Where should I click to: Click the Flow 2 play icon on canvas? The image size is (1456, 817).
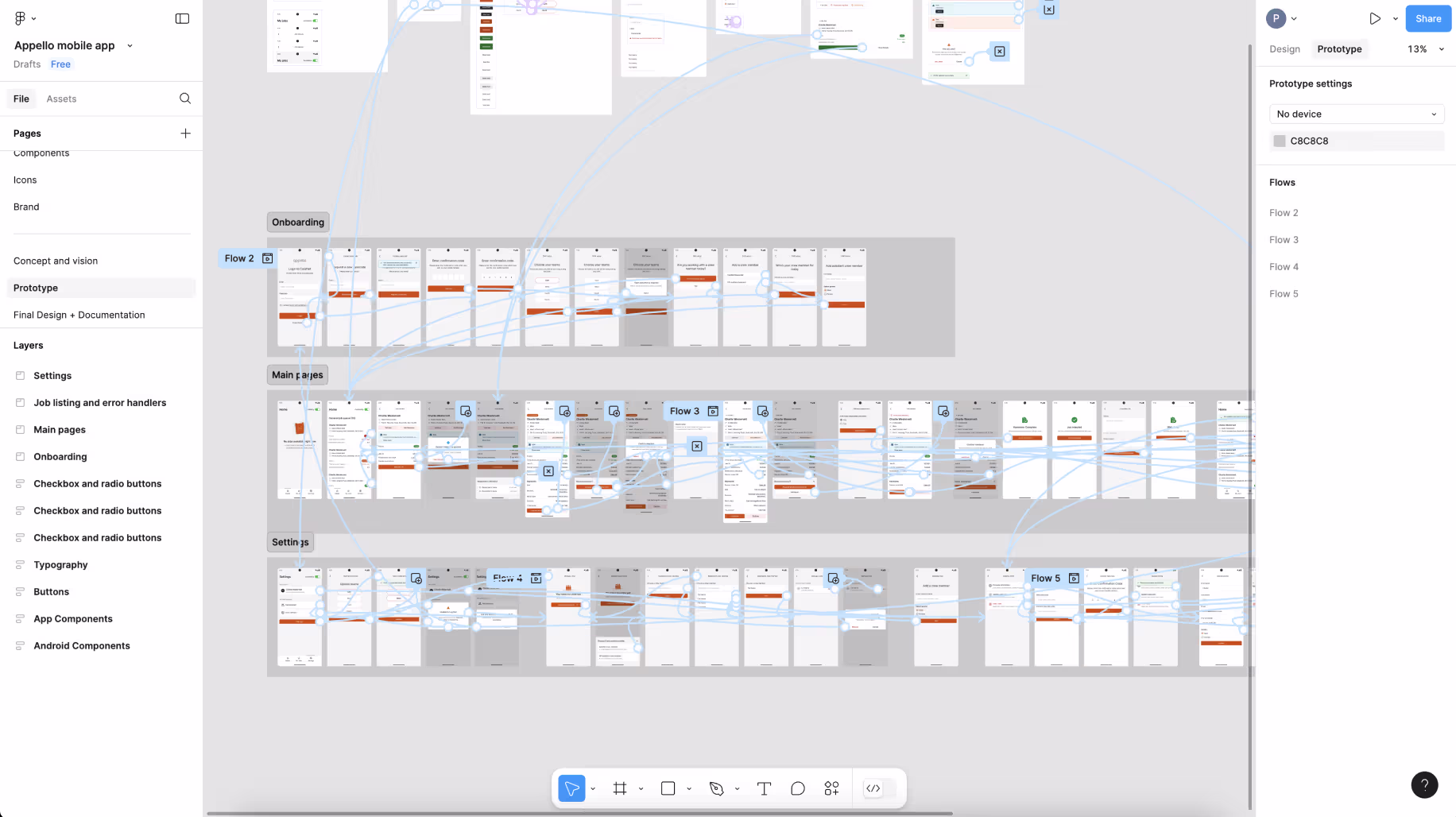pyautogui.click(x=268, y=258)
